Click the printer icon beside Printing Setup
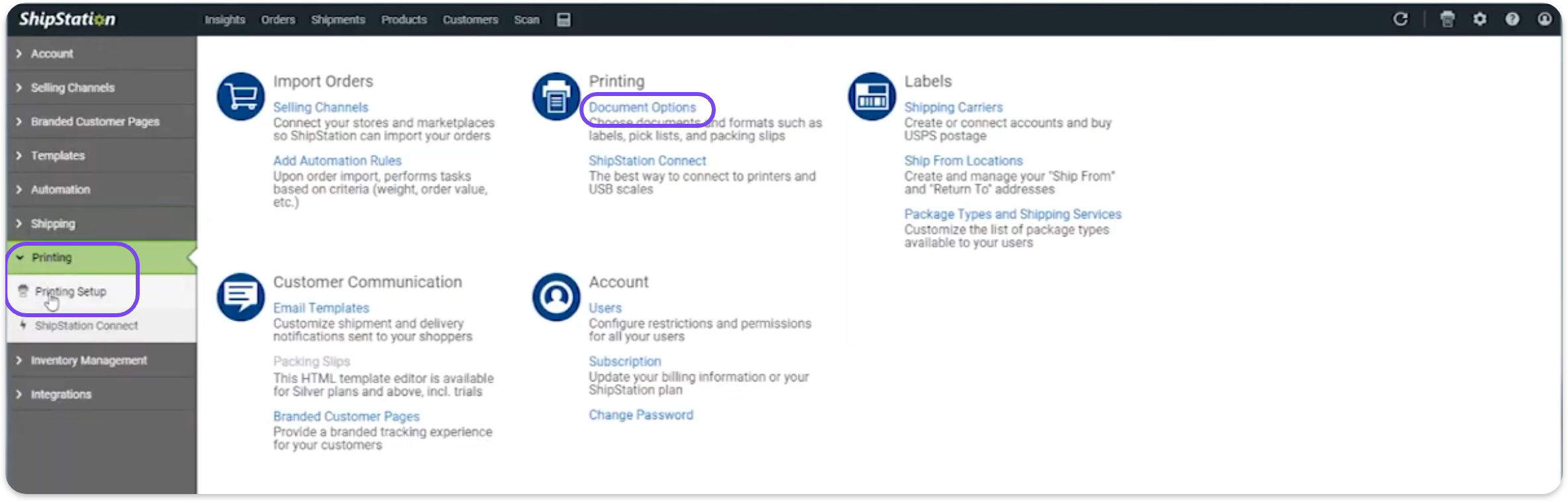Screen dimensions: 1568x502 tap(23, 291)
